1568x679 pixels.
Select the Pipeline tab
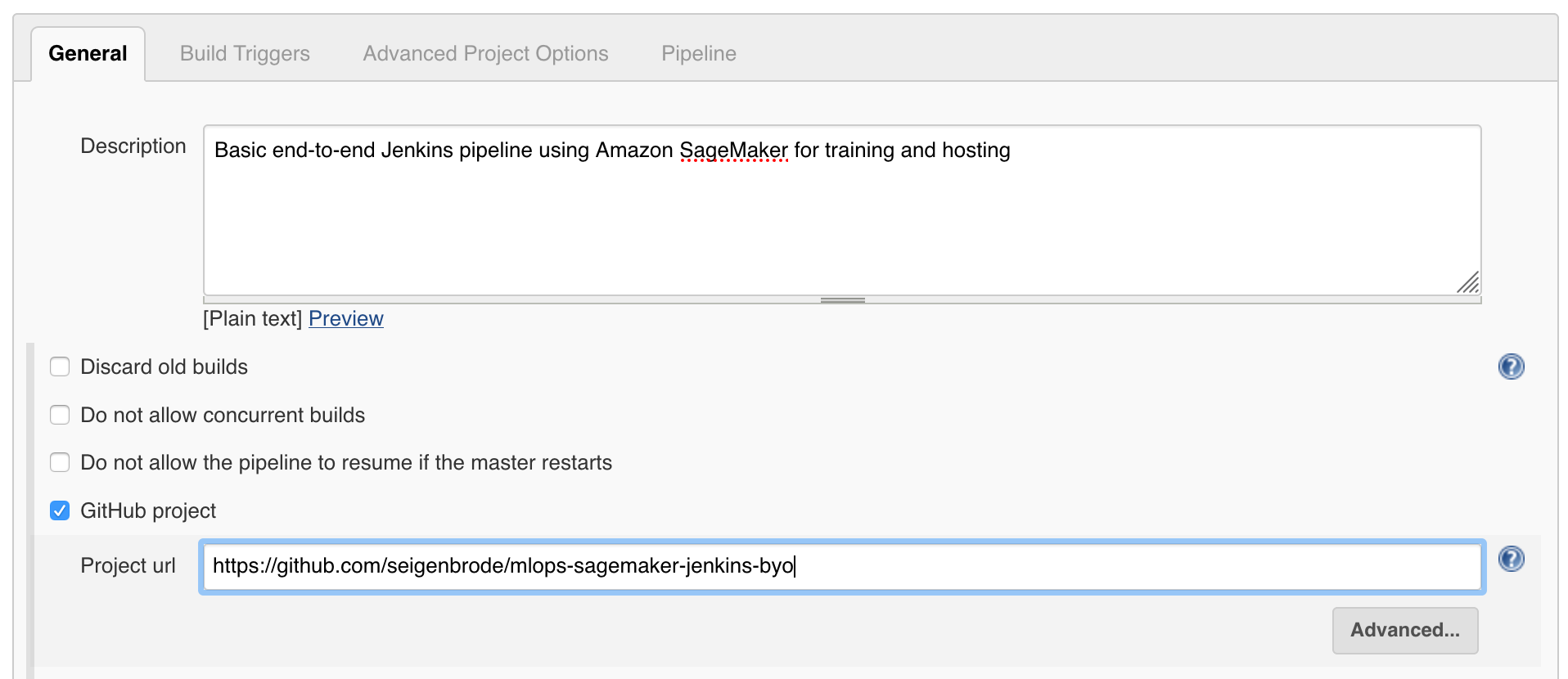698,54
